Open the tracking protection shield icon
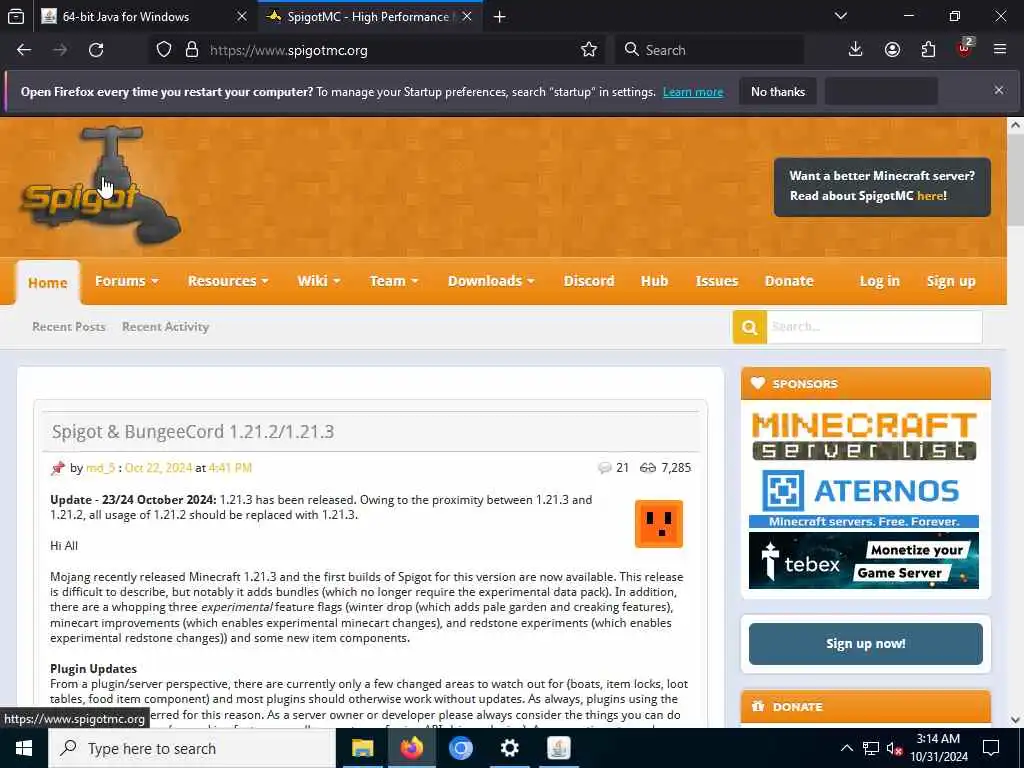The image size is (1024, 768). 164,50
